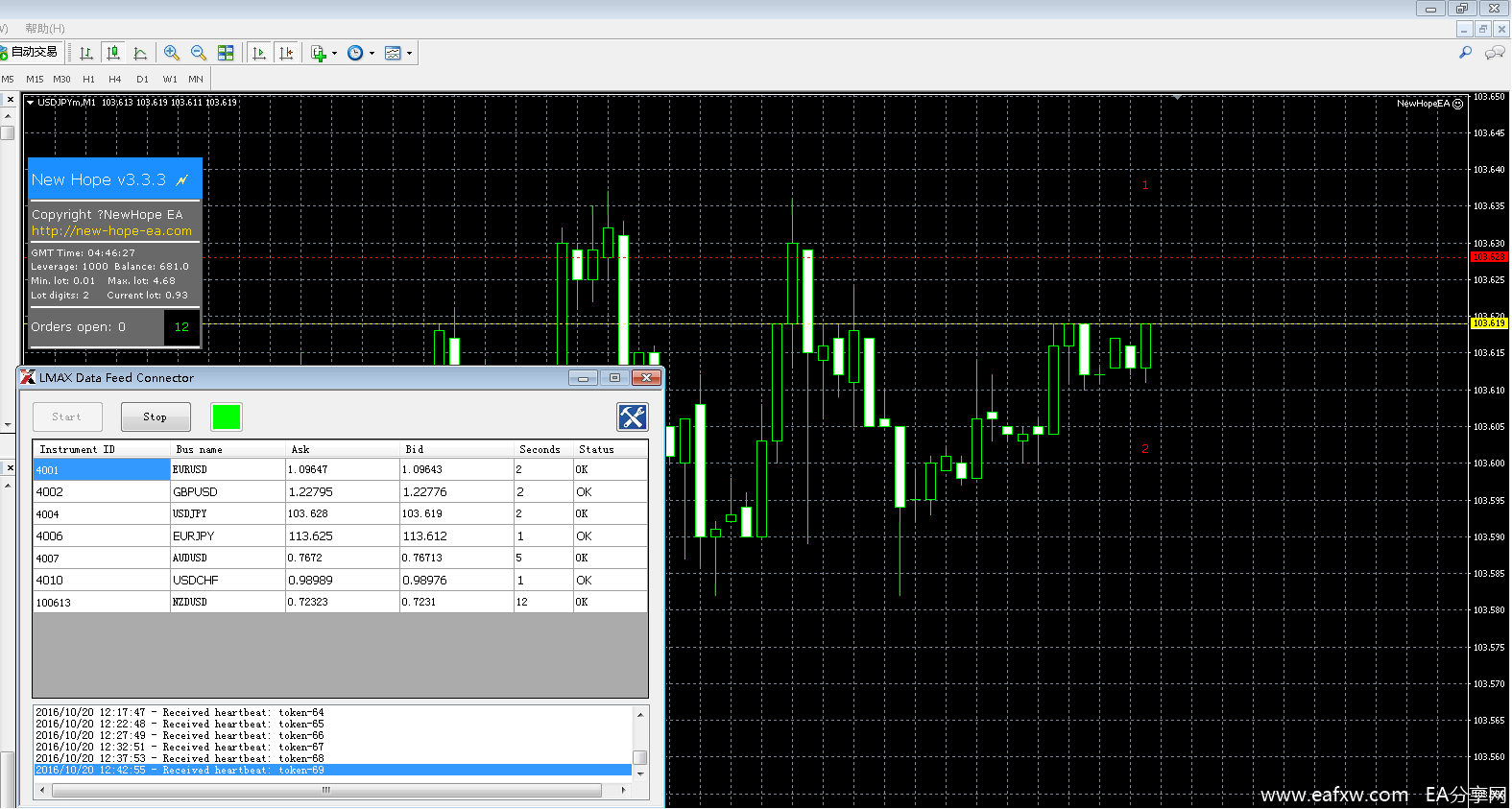The height and width of the screenshot is (809, 1512).
Task: Expand the indicators add dropdown arrow
Action: point(334,54)
